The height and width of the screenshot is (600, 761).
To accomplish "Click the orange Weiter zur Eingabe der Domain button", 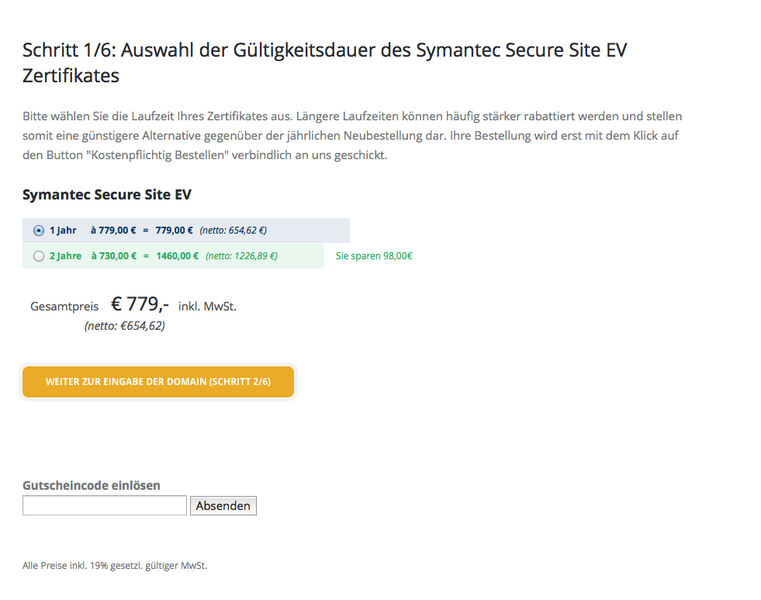I will pyautogui.click(x=158, y=382).
